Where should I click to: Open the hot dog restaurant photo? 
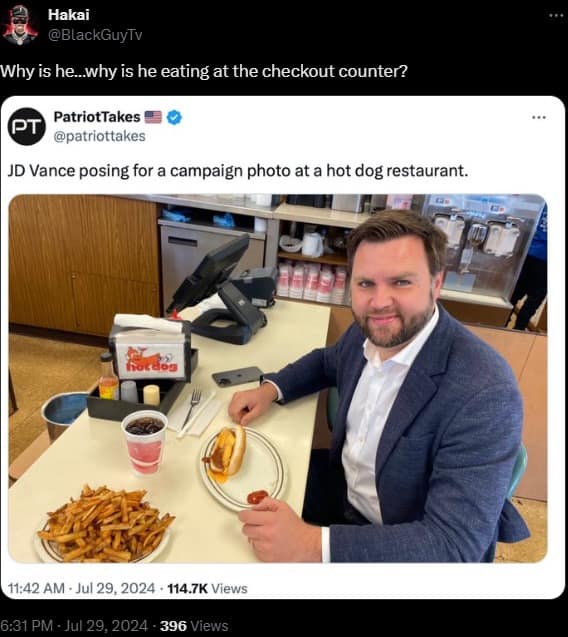(277, 378)
